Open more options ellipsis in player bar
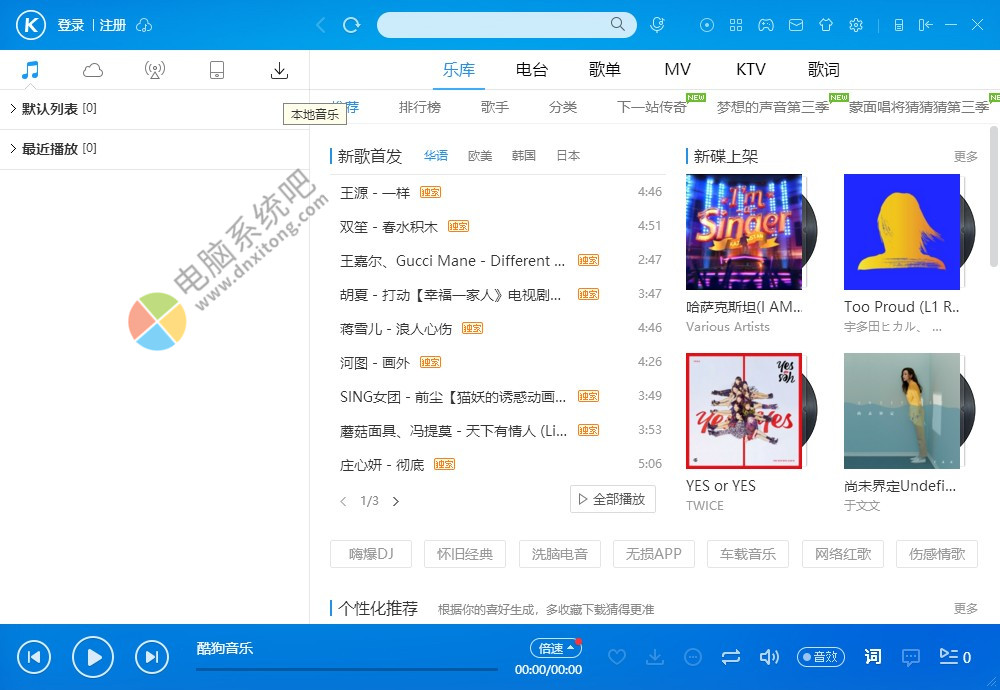Screen dimensions: 1000x690 coord(693,656)
